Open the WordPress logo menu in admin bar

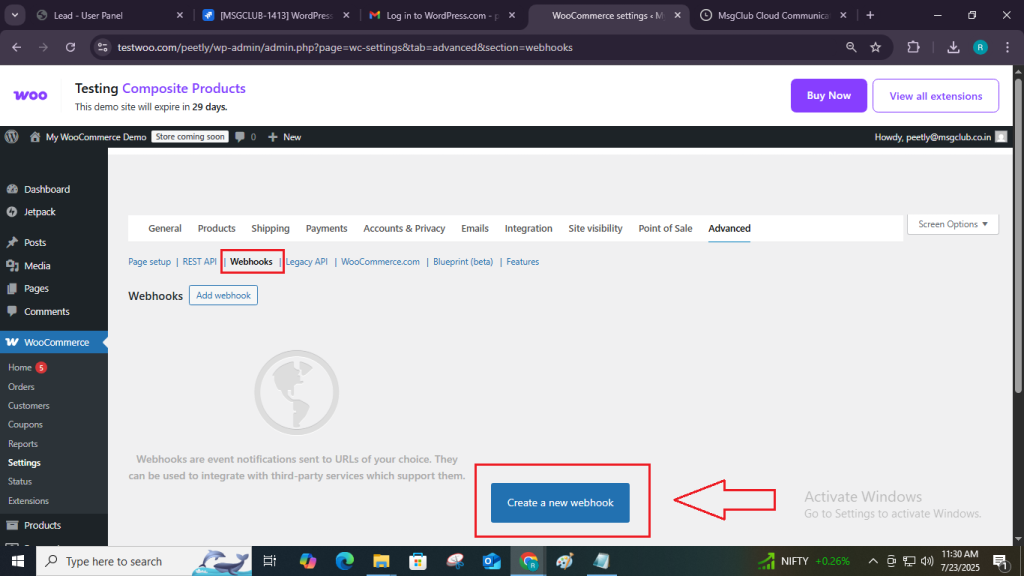(x=12, y=136)
